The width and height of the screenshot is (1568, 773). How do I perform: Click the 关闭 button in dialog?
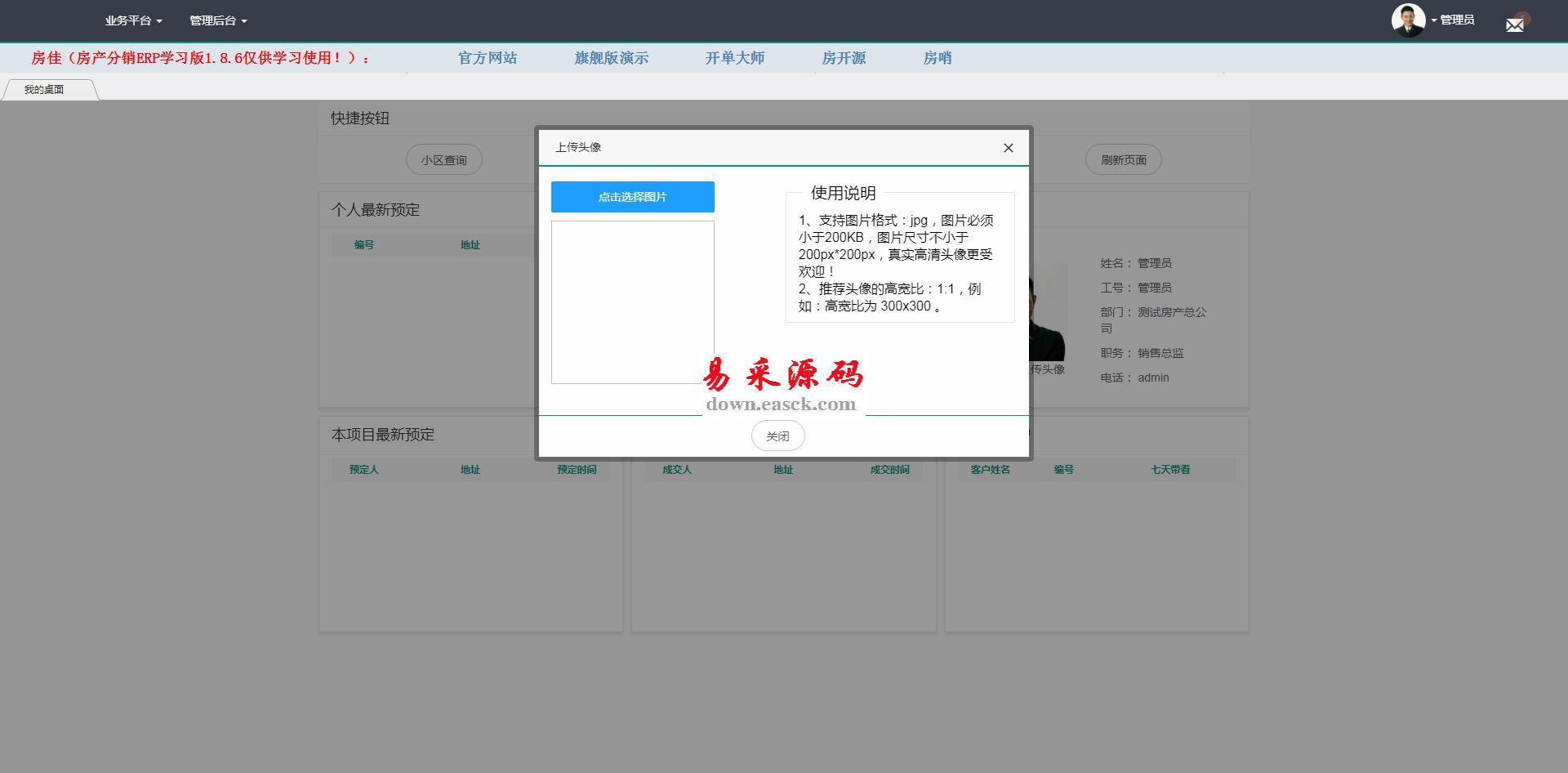point(777,436)
